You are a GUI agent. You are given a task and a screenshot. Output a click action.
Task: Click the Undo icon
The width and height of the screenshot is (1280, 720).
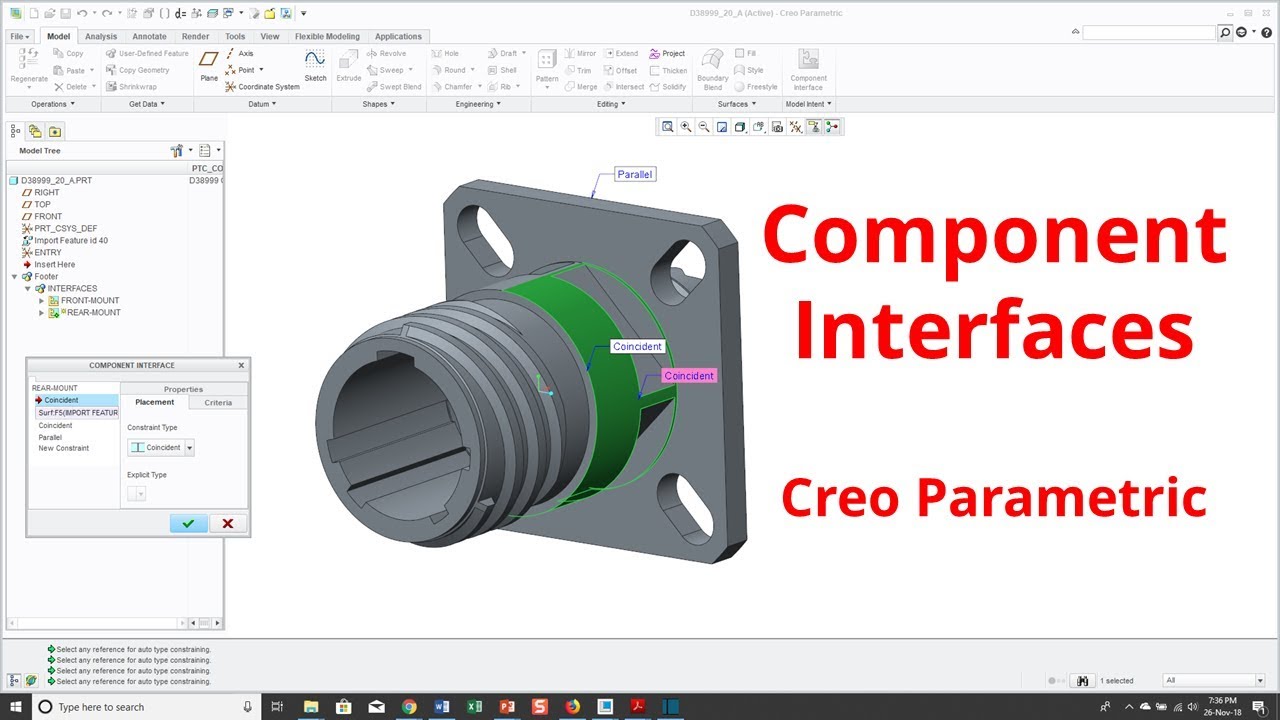coord(82,13)
